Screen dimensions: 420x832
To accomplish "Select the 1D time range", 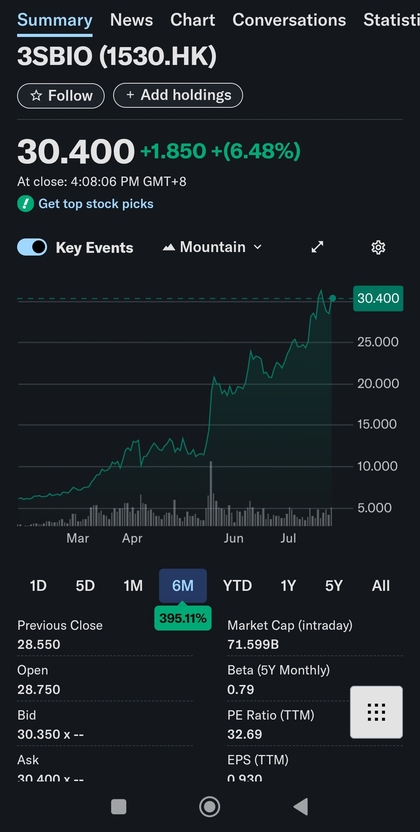I will pyautogui.click(x=38, y=586).
